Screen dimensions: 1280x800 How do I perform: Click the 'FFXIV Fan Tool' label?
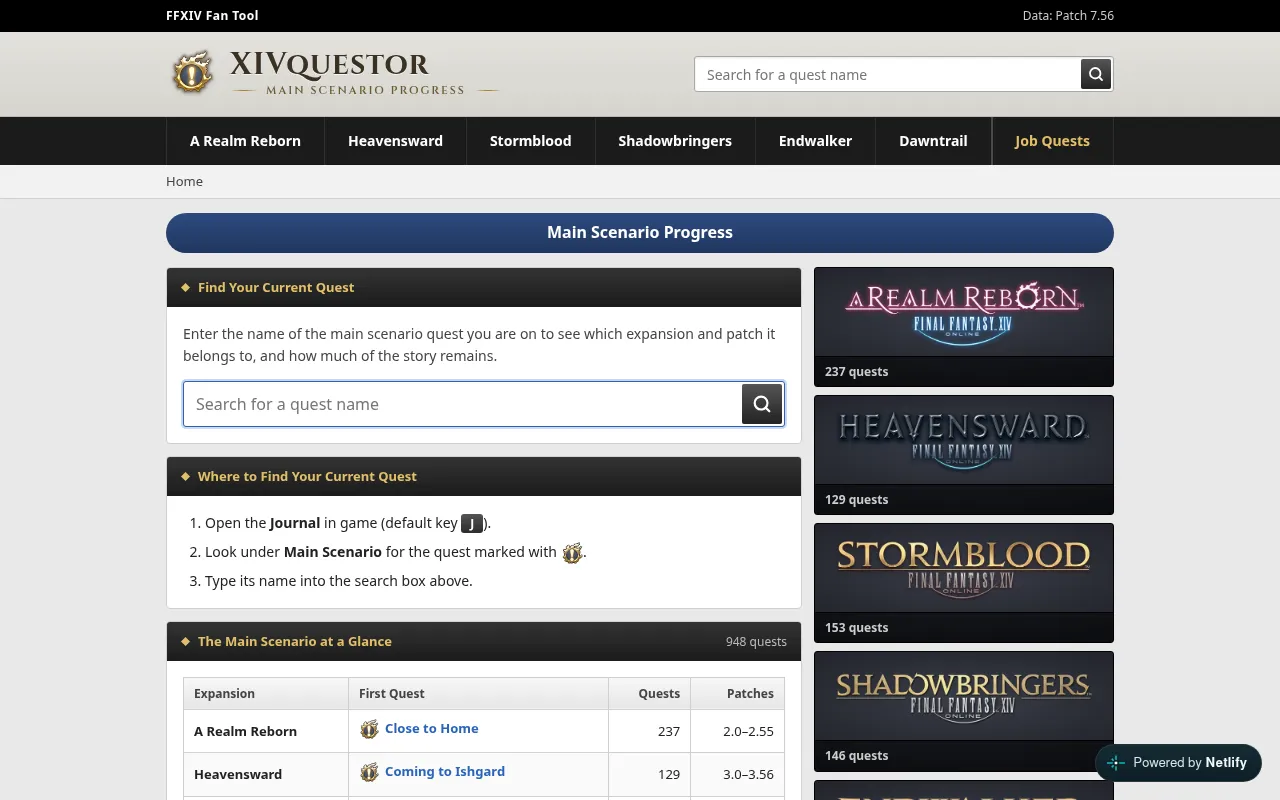212,16
